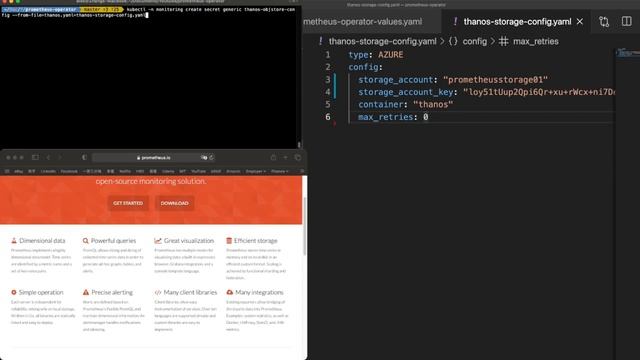Click thanos-storage-config.yaml breadcrumb item
This screenshot has width=640, height=360.
382,41
